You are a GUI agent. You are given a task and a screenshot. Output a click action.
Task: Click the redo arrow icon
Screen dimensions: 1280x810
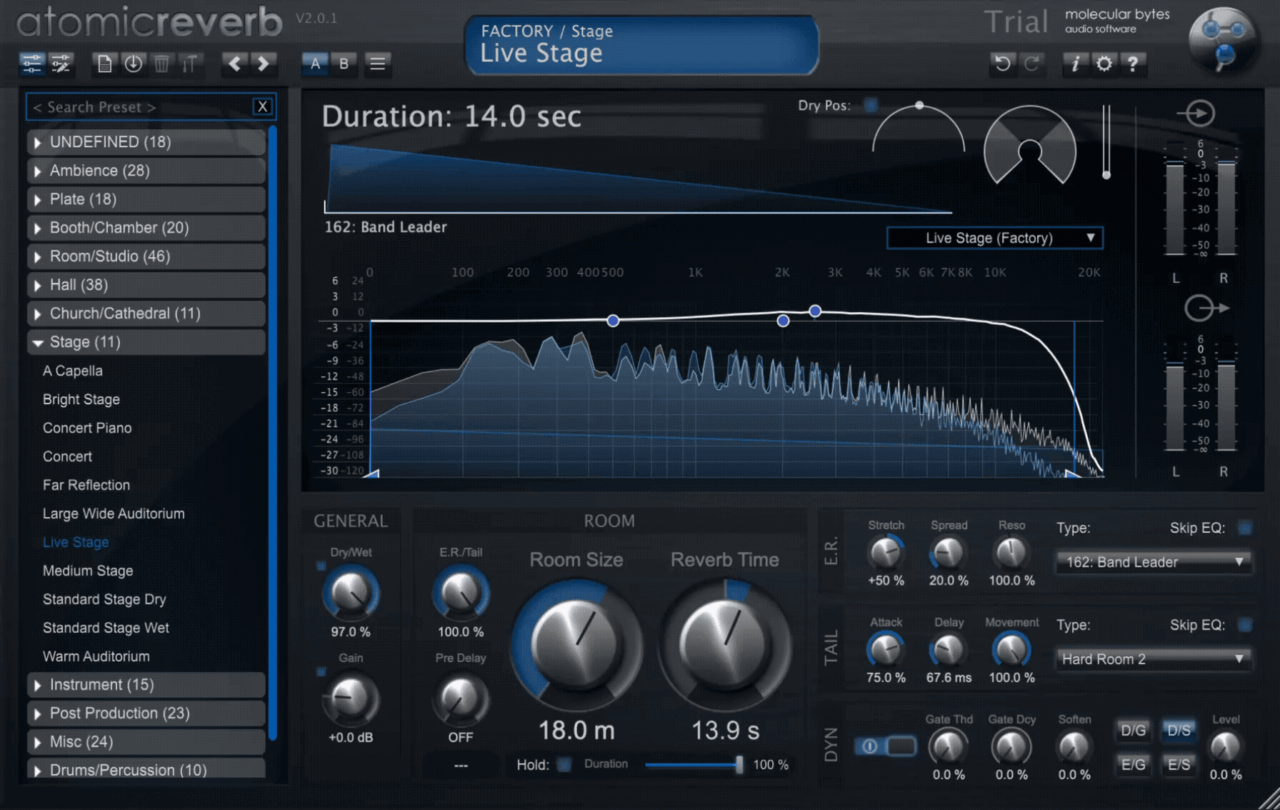(1032, 64)
